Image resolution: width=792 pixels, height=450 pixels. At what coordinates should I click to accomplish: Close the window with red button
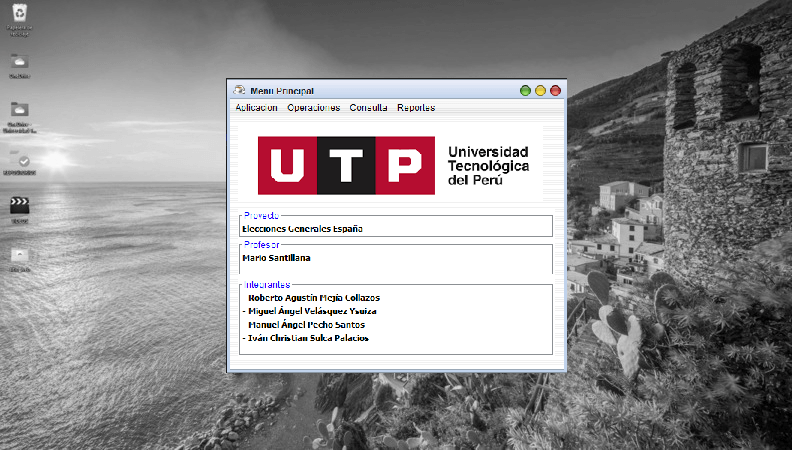tap(555, 91)
